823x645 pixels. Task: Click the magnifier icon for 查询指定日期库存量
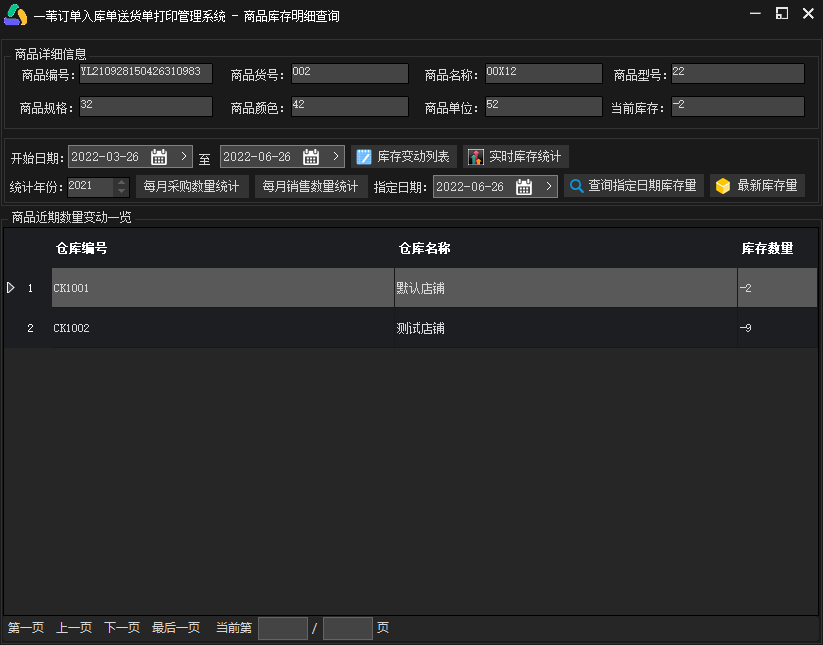[x=576, y=186]
